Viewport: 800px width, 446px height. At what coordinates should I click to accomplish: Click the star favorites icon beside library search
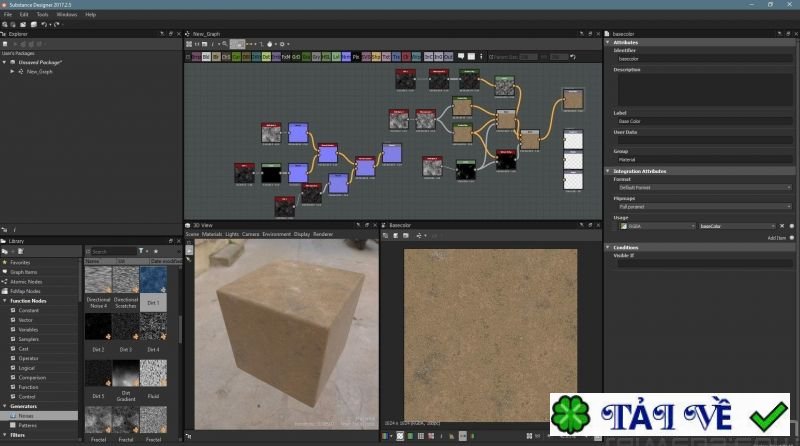[x=155, y=251]
